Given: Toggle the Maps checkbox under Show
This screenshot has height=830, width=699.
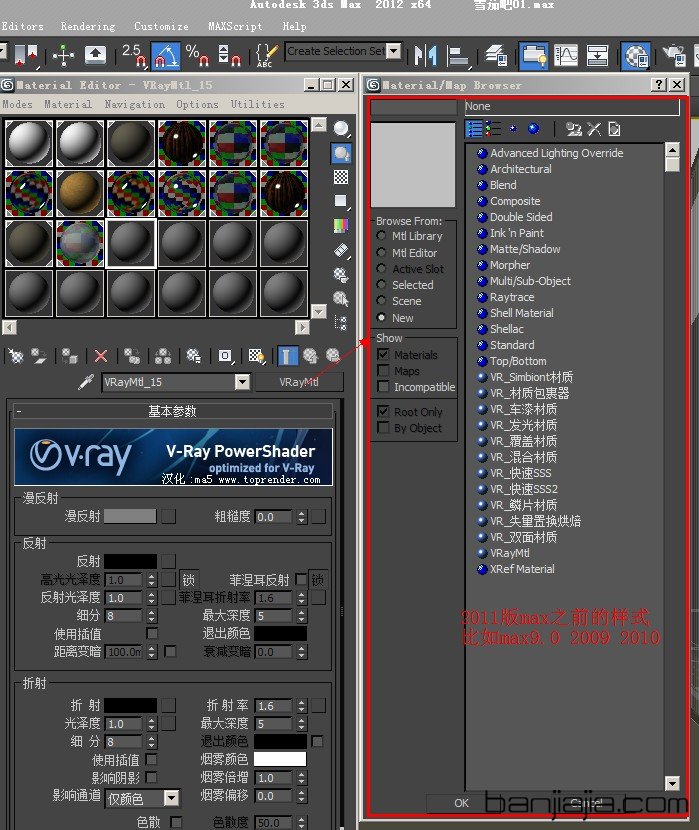Looking at the screenshot, I should 384,370.
